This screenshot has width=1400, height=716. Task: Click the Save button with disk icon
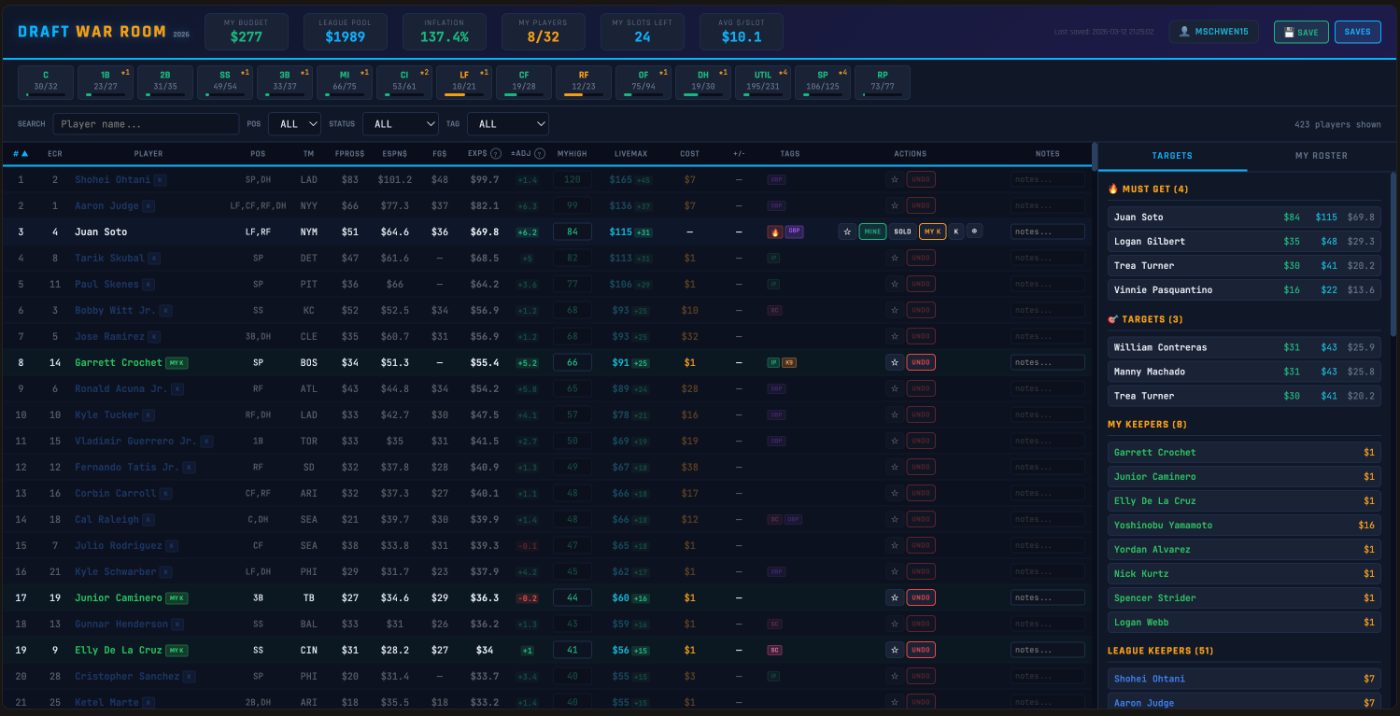coord(1300,32)
